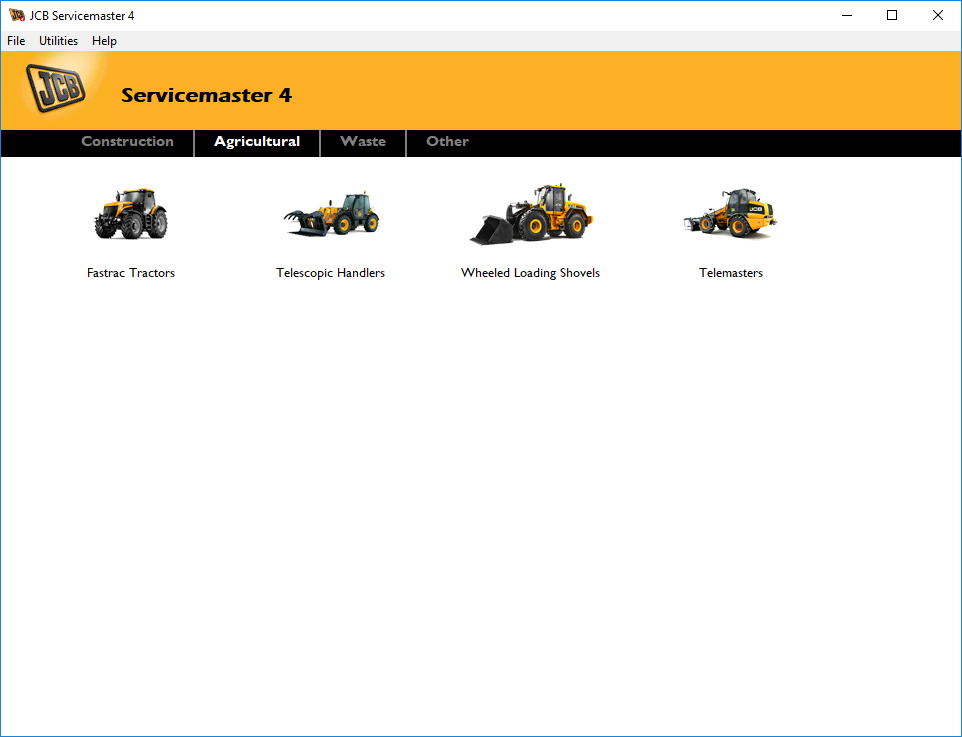The image size is (962, 737).
Task: Open the Utilities menu
Action: [x=58, y=41]
